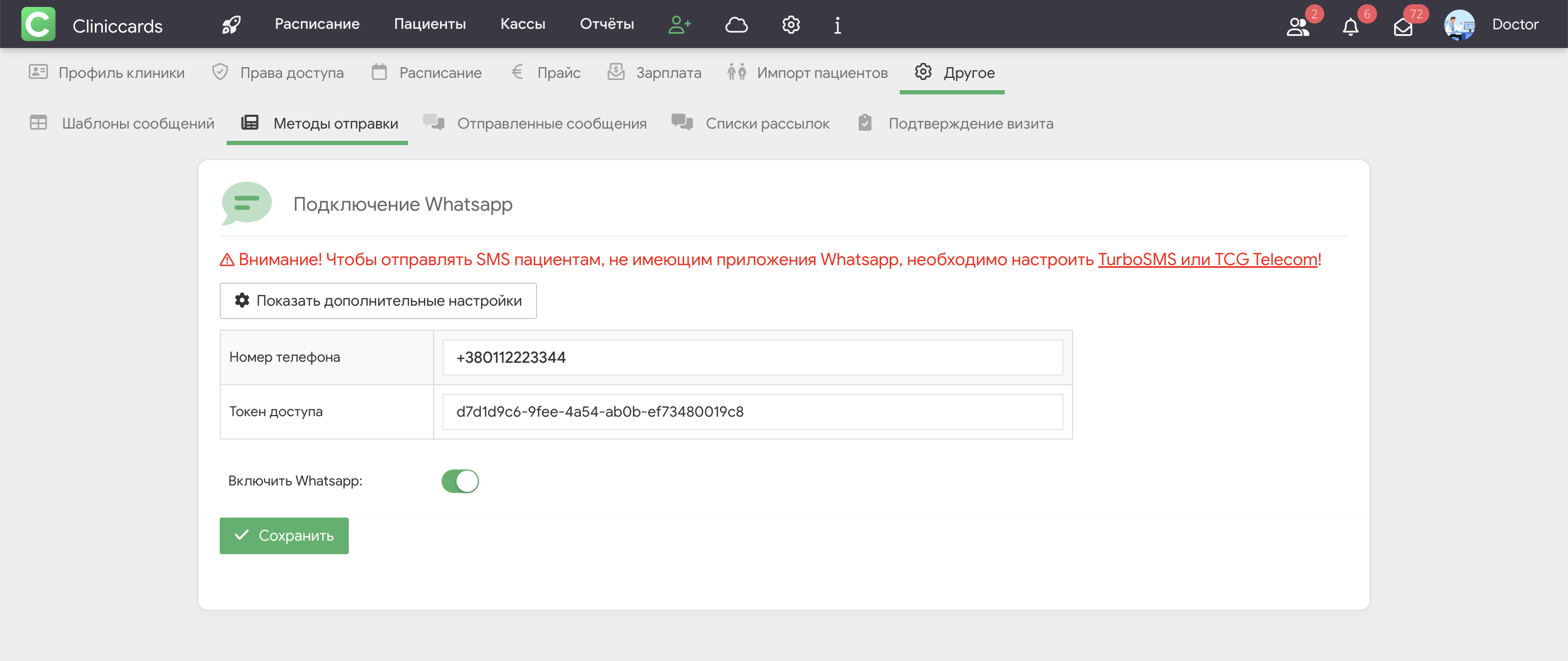Switch to Профиль клиники tab
Image resolution: width=1568 pixels, height=661 pixels.
[107, 73]
